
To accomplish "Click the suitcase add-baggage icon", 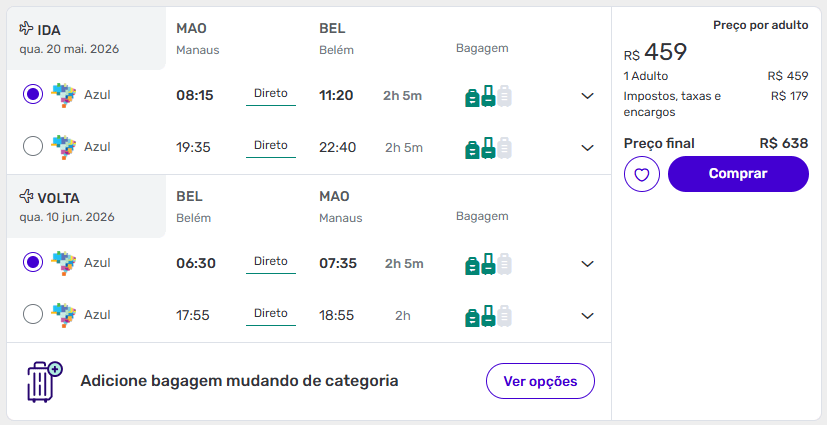I will click(x=44, y=381).
